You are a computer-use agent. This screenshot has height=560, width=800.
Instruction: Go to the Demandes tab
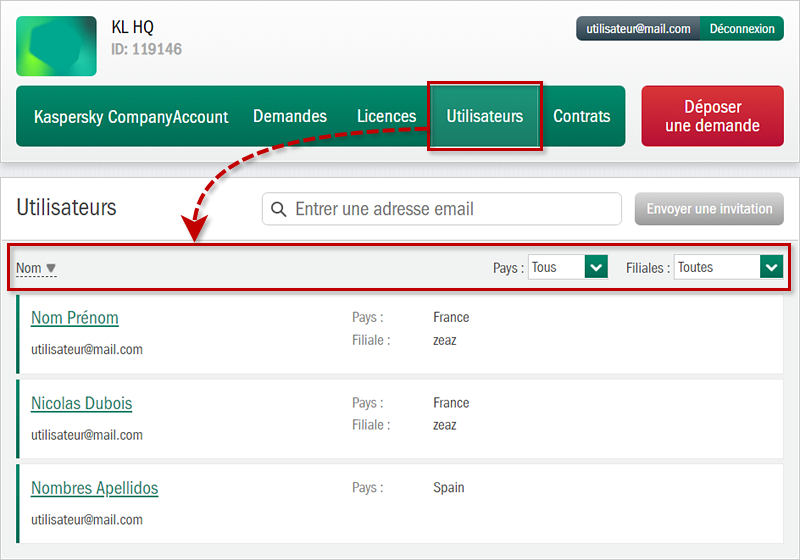(290, 116)
